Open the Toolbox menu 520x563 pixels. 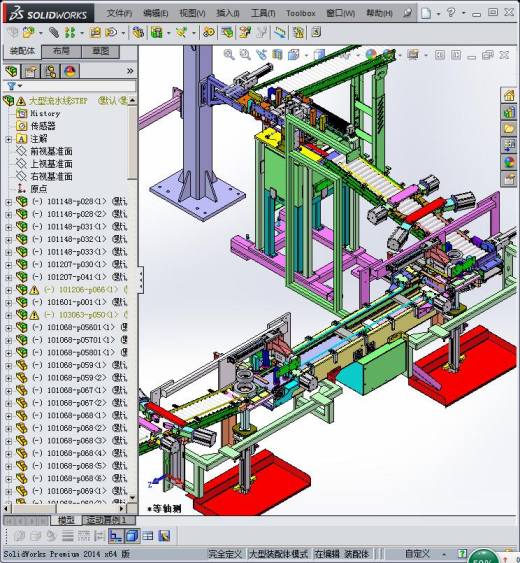(x=301, y=13)
